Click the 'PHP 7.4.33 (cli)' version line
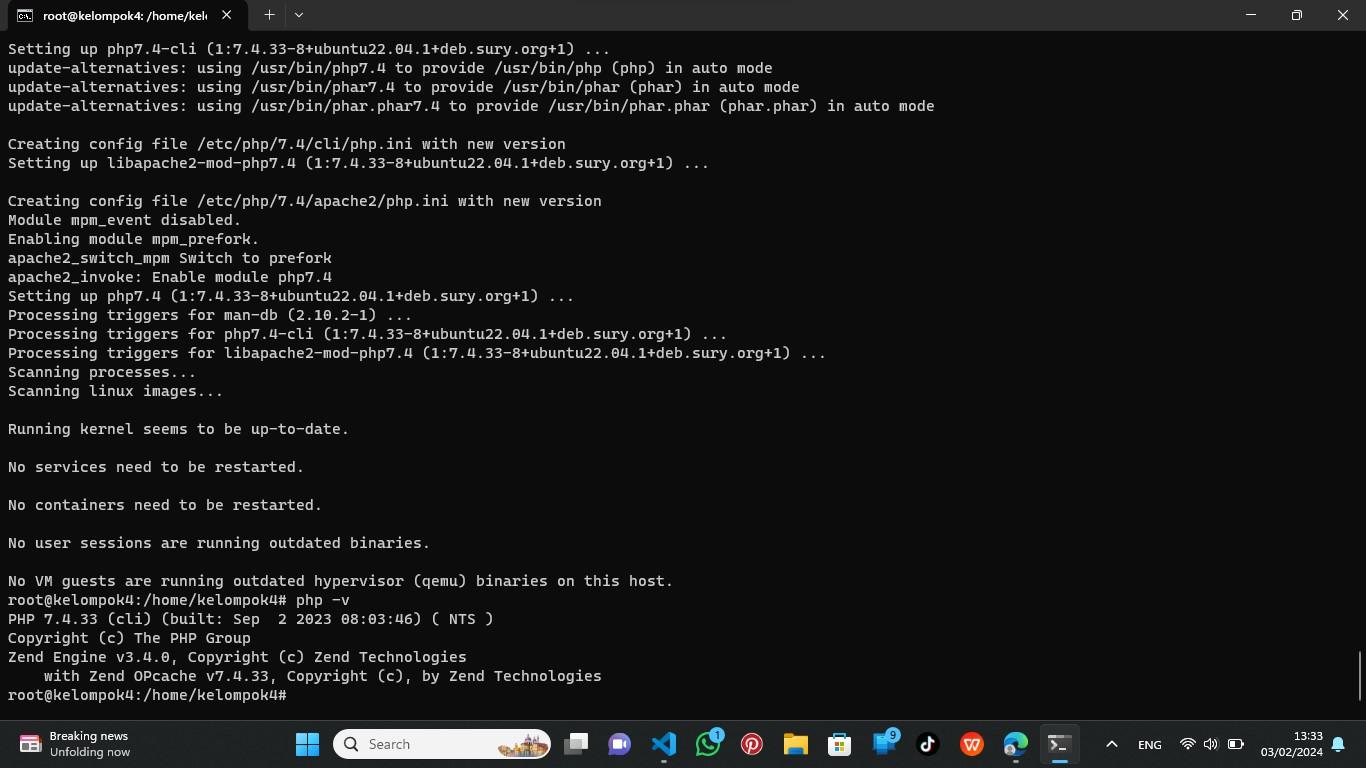Viewport: 1366px width, 768px height. coord(251,619)
